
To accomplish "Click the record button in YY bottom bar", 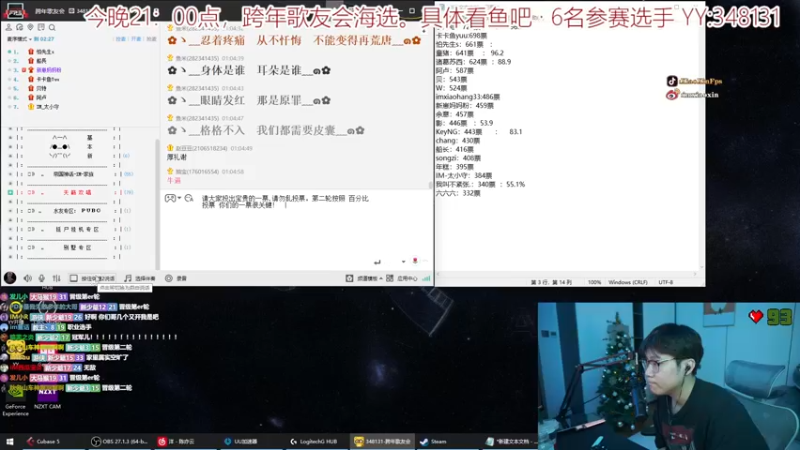I will coord(176,278).
